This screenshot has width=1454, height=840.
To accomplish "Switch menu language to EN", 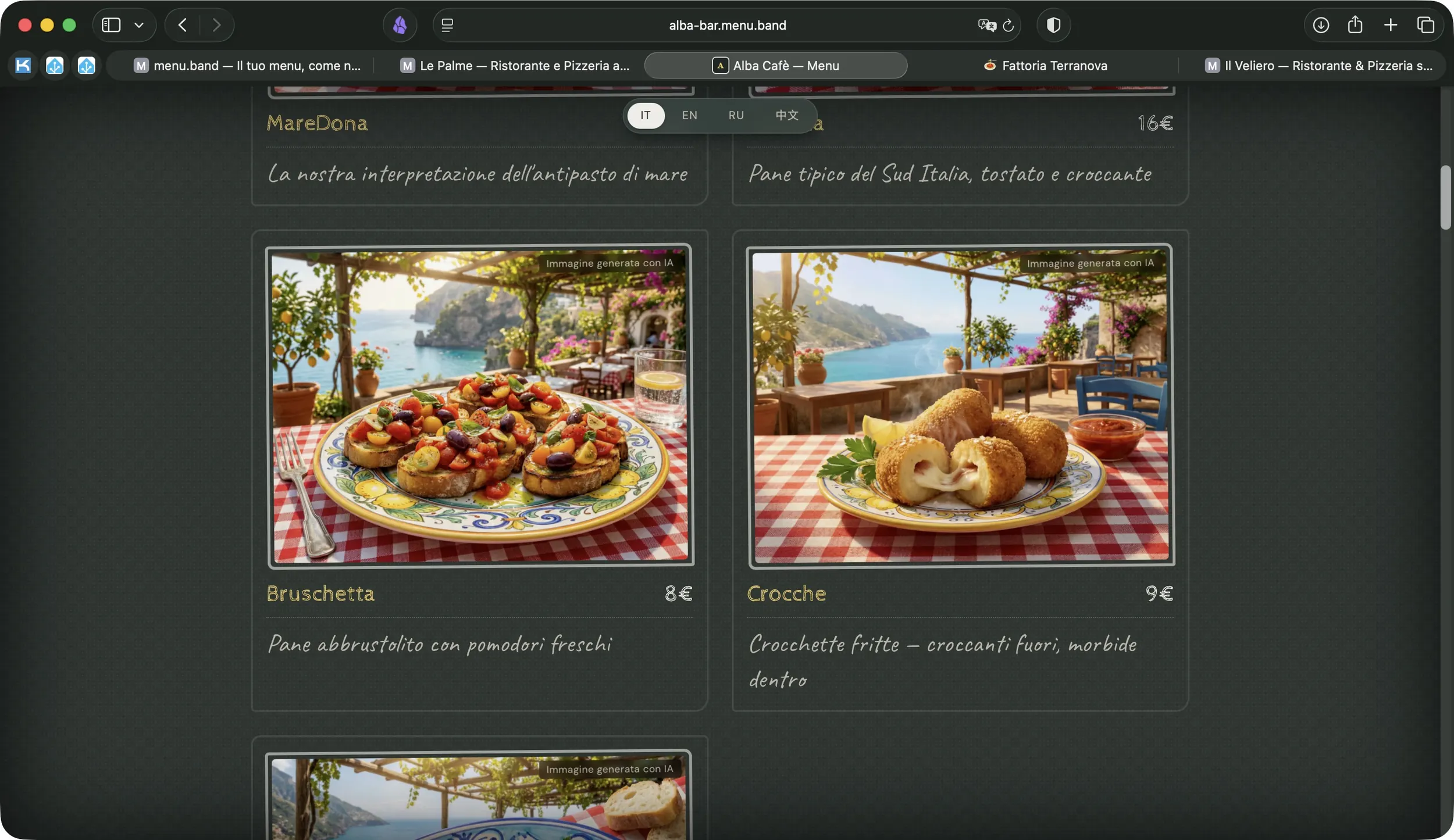I will [689, 115].
